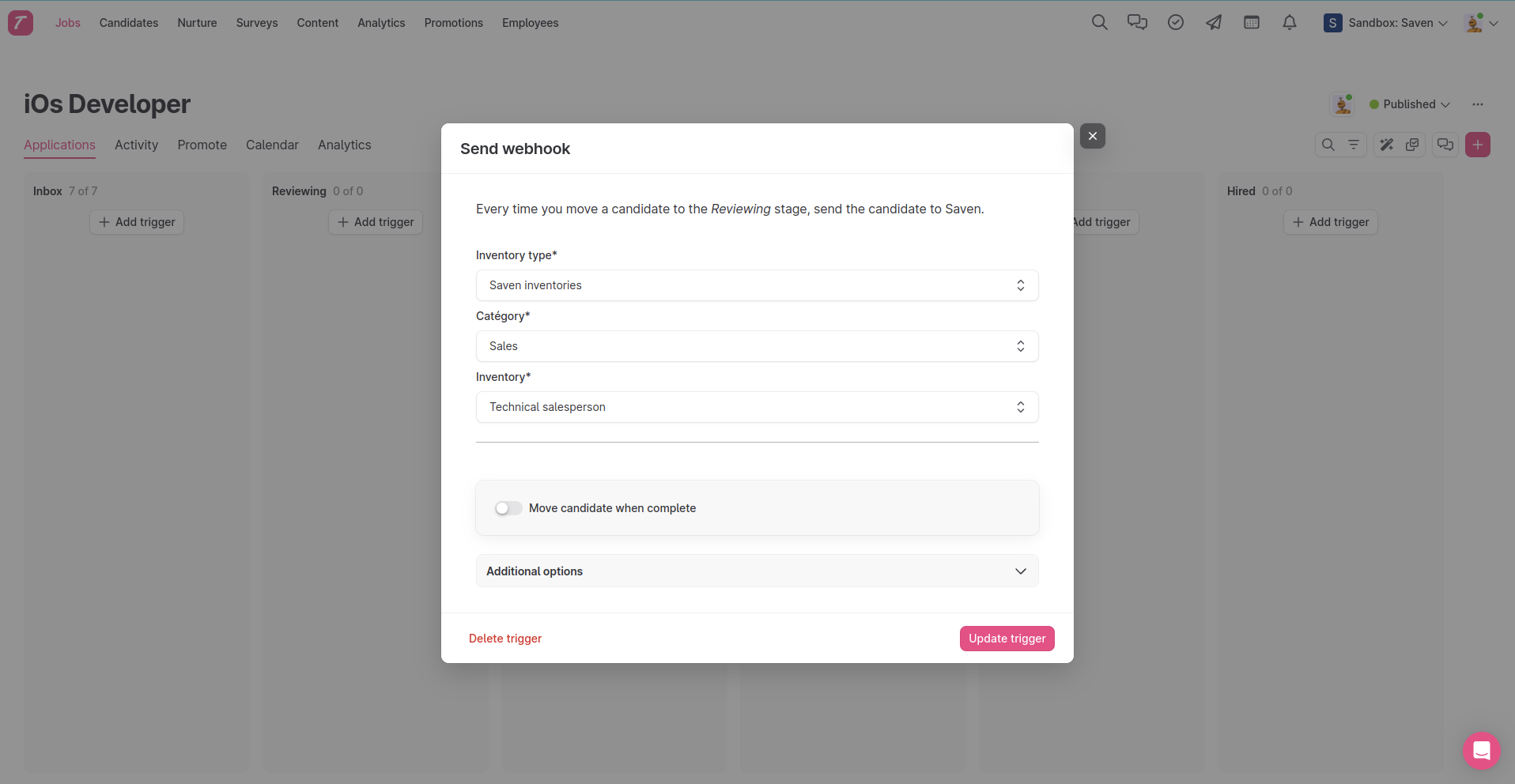Screen dimensions: 1515x784
Task: Click the Delete trigger link
Action: [x=505, y=639]
